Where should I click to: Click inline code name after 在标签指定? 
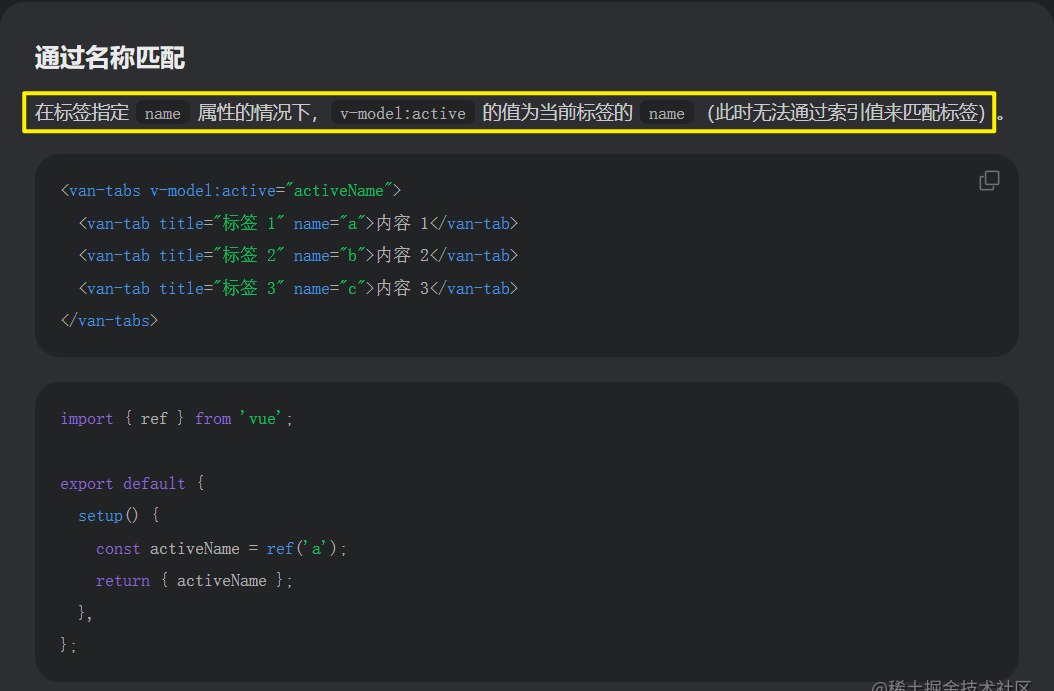[163, 113]
